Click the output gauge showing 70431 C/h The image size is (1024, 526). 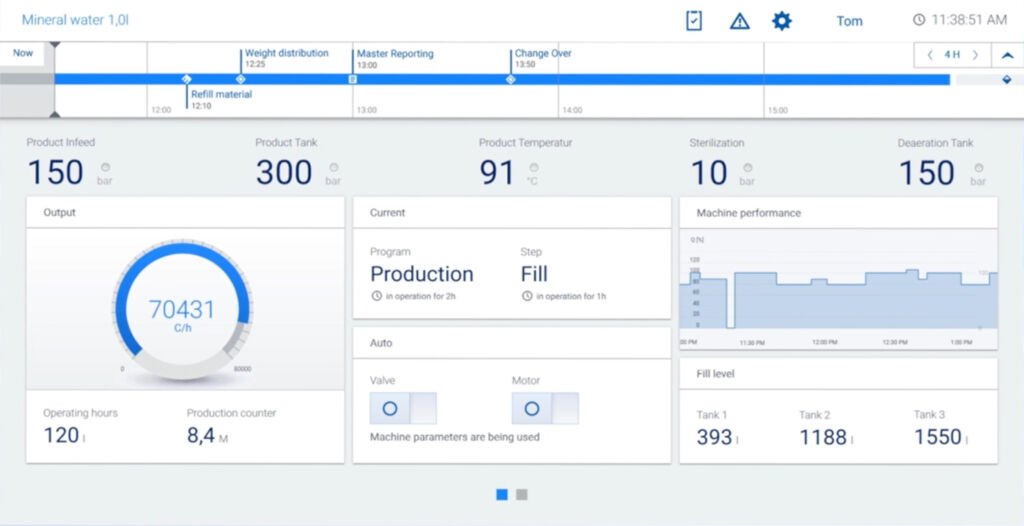click(182, 310)
